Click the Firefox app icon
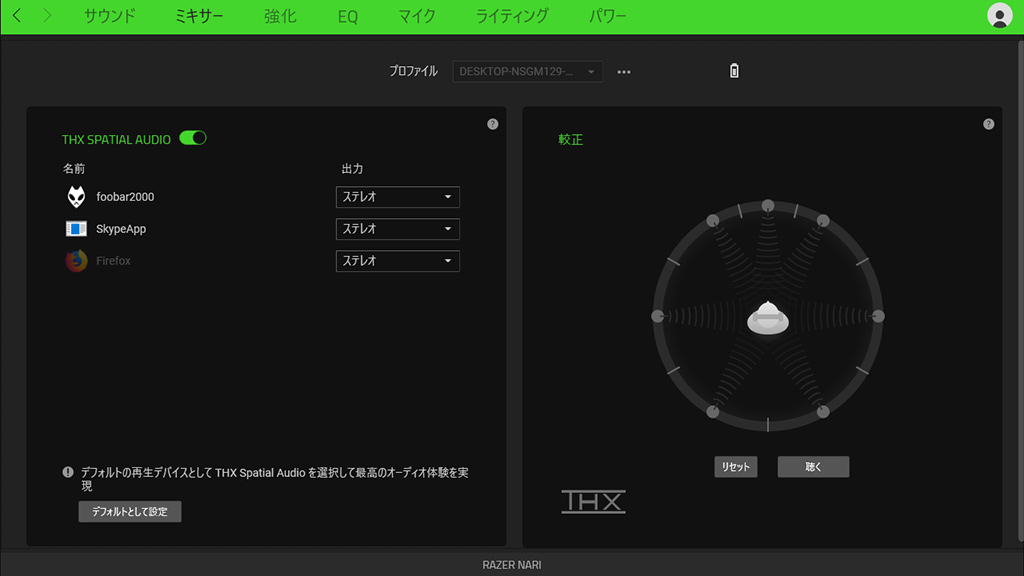The width and height of the screenshot is (1024, 576). click(x=76, y=261)
